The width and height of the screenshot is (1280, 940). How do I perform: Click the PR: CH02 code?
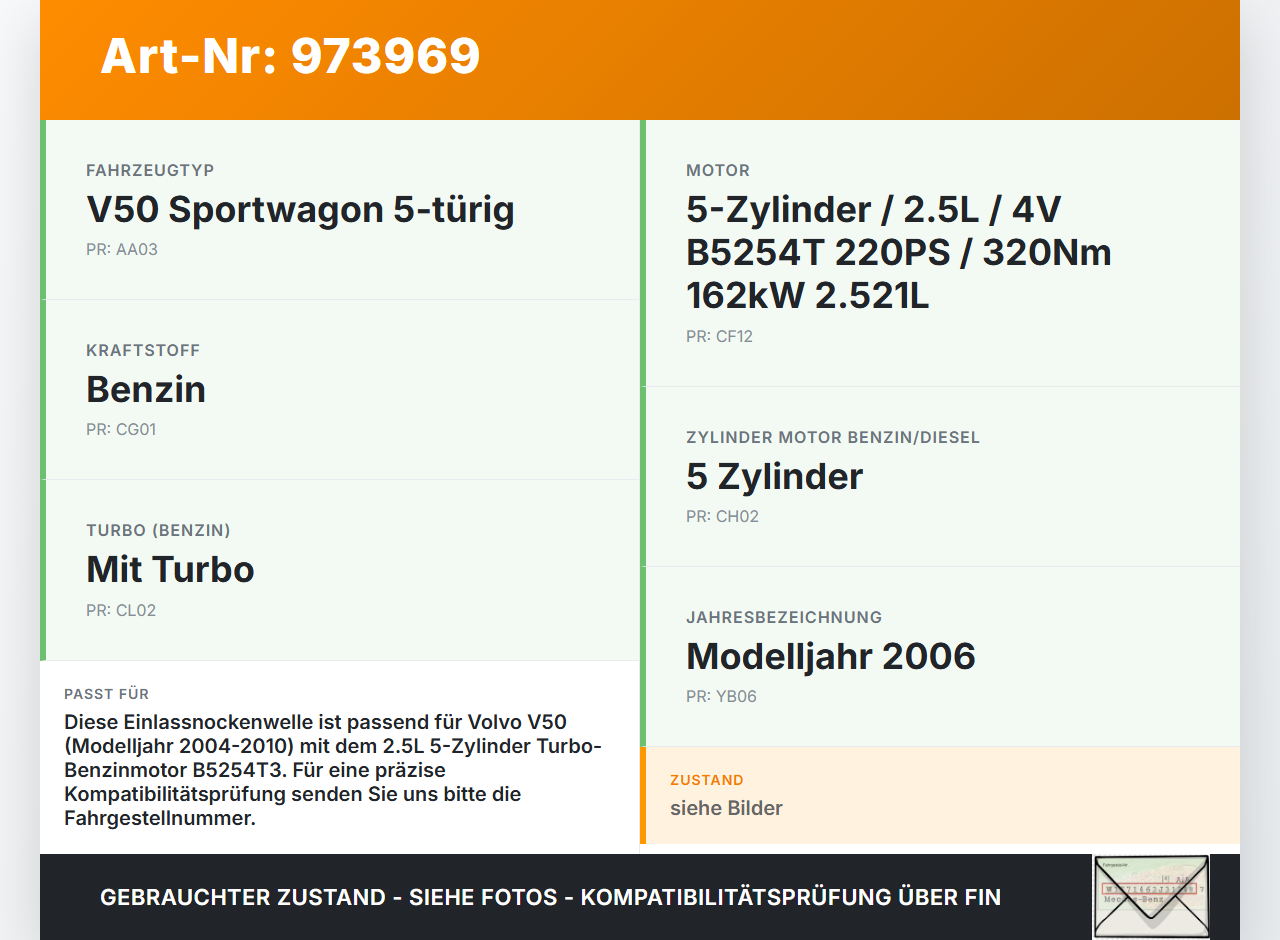pyautogui.click(x=721, y=516)
